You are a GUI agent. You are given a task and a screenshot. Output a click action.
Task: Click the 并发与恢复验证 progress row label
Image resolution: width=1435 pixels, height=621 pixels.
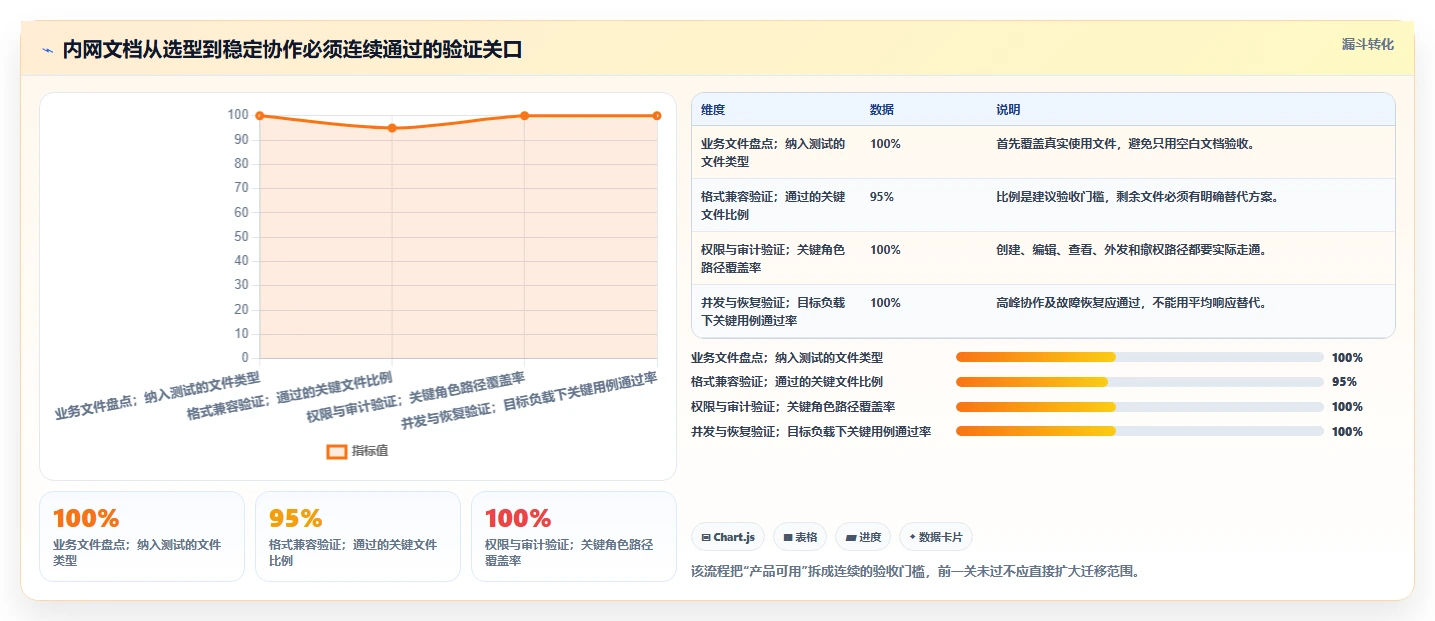(811, 431)
